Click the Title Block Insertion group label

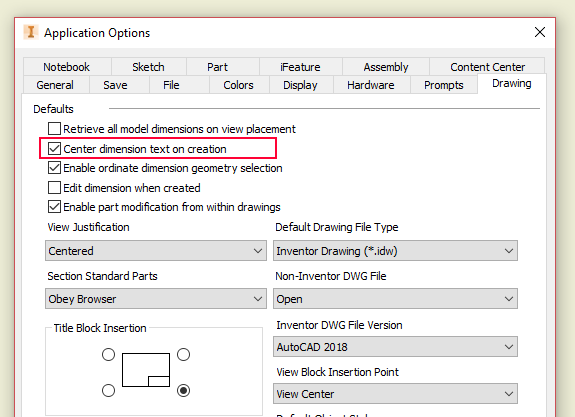(100, 328)
